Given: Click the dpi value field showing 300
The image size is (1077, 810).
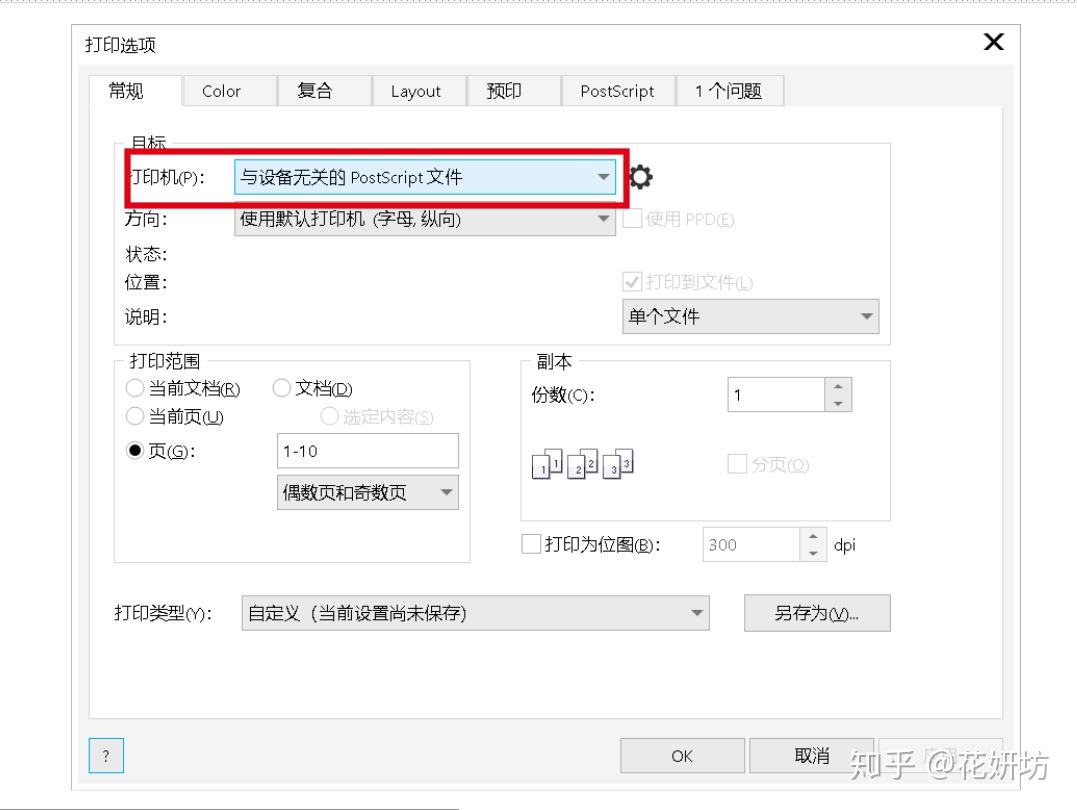Looking at the screenshot, I should [x=751, y=545].
